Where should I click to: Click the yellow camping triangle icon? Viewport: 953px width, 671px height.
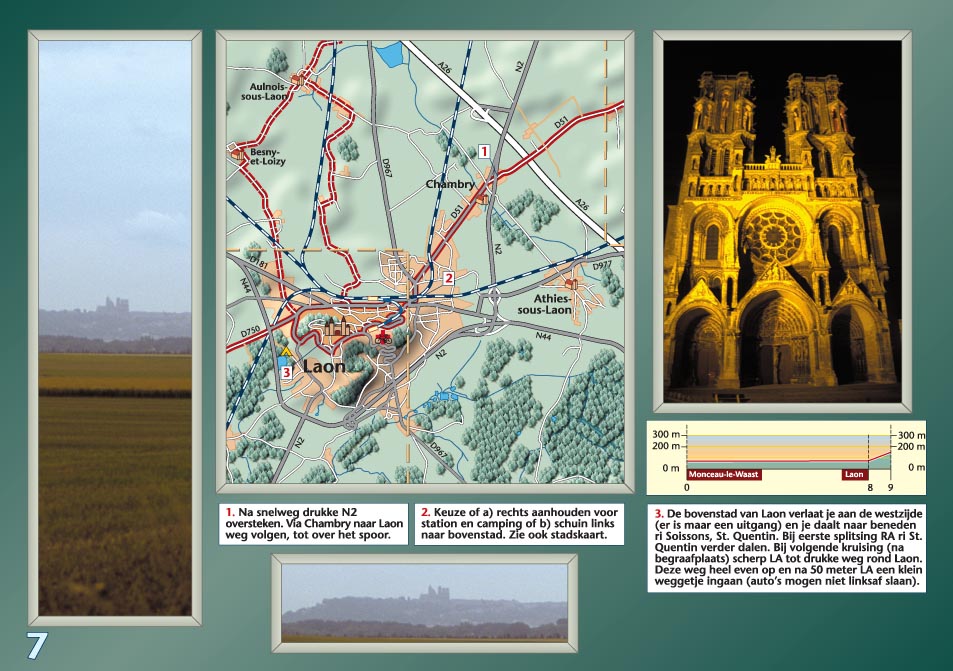tap(286, 353)
